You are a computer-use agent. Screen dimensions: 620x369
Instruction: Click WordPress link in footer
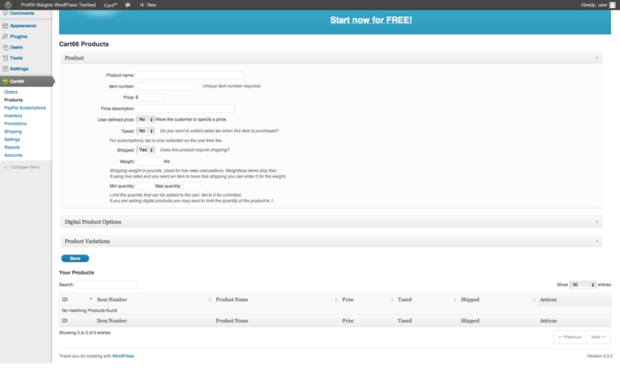point(123,356)
